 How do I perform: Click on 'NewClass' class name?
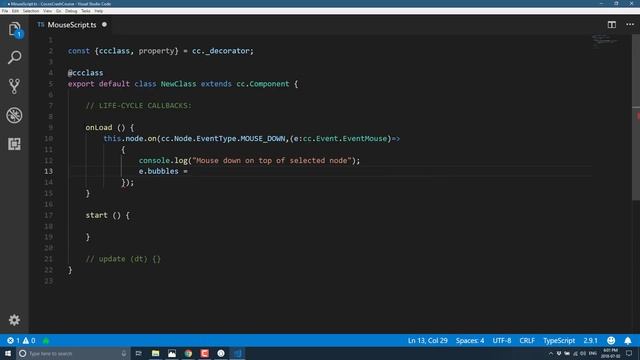178,84
